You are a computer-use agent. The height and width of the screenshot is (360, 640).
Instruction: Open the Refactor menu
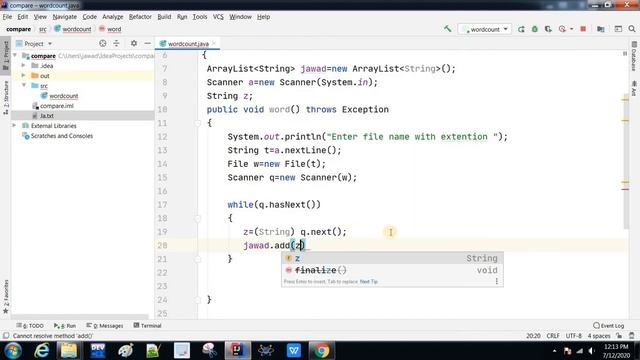140,17
